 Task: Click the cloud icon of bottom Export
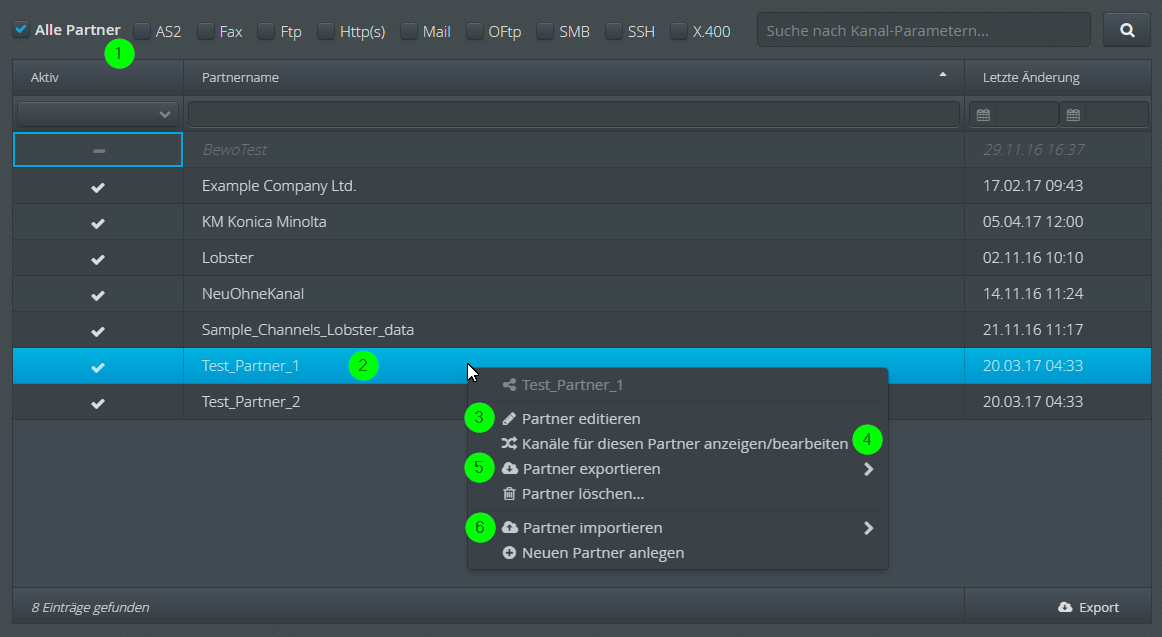coord(1065,607)
